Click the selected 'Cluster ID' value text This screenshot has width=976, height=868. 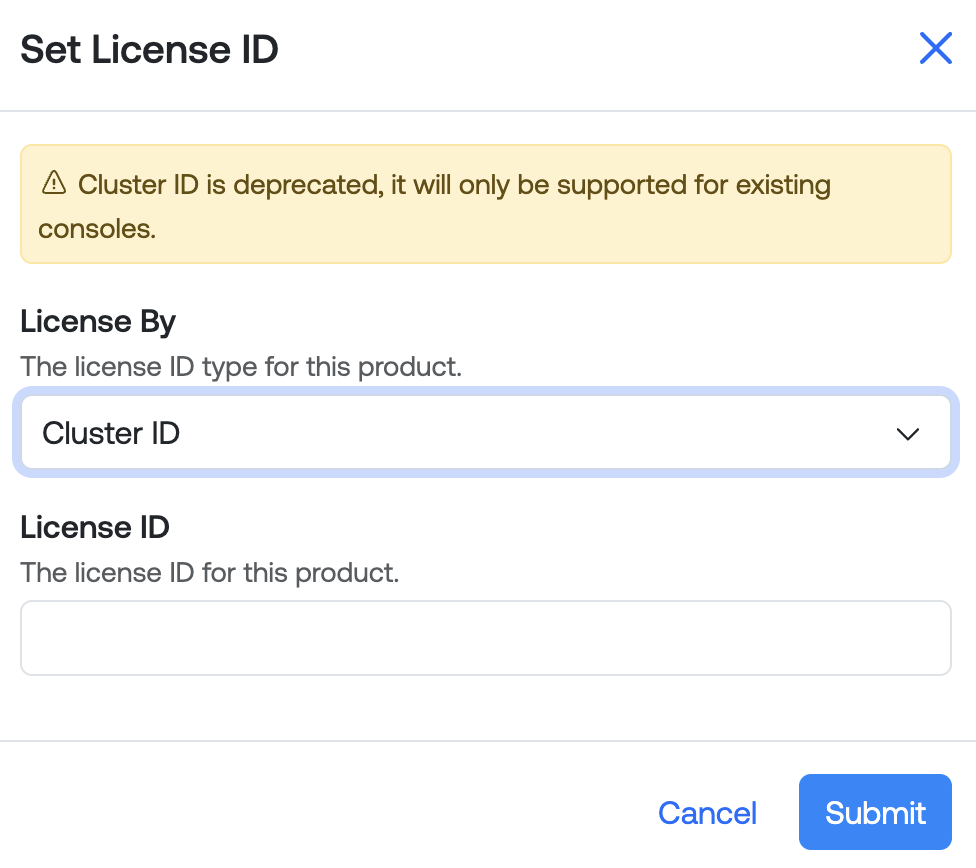click(111, 433)
